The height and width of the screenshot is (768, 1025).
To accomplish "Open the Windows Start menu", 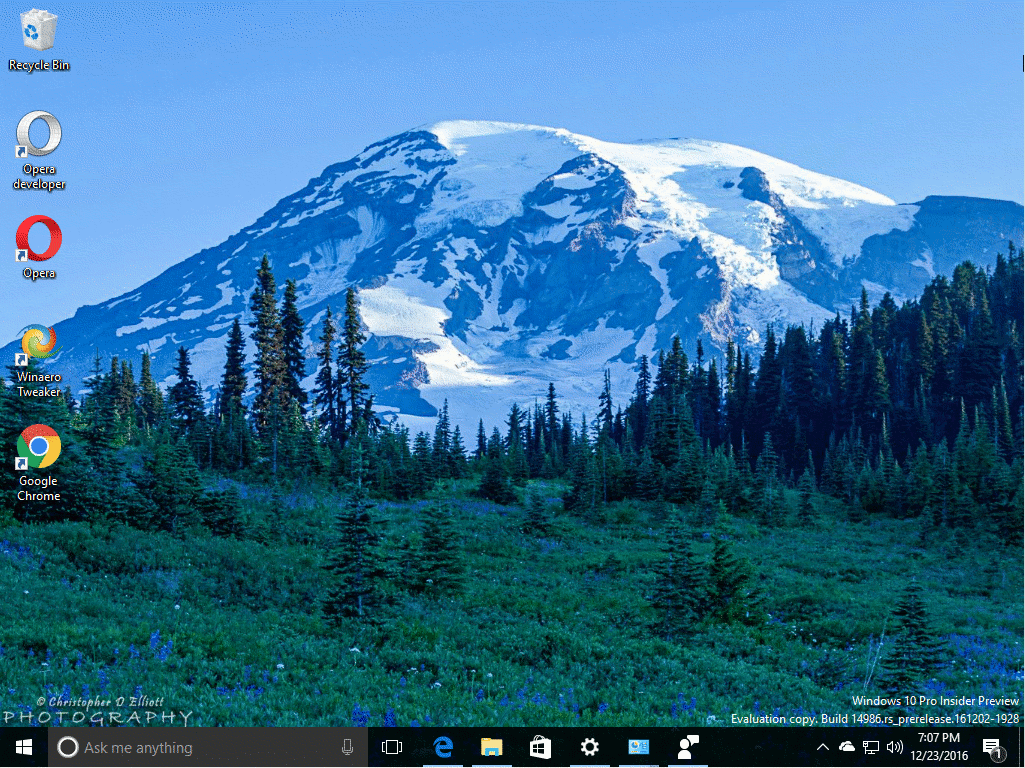I will pyautogui.click(x=24, y=747).
